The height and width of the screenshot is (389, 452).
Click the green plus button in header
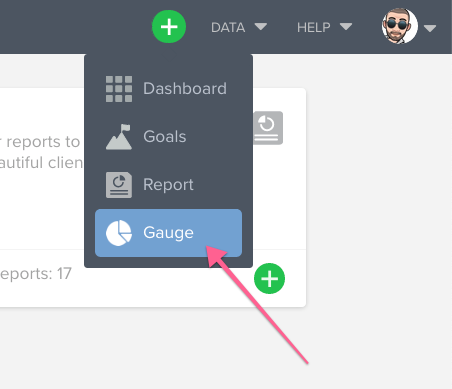point(169,27)
